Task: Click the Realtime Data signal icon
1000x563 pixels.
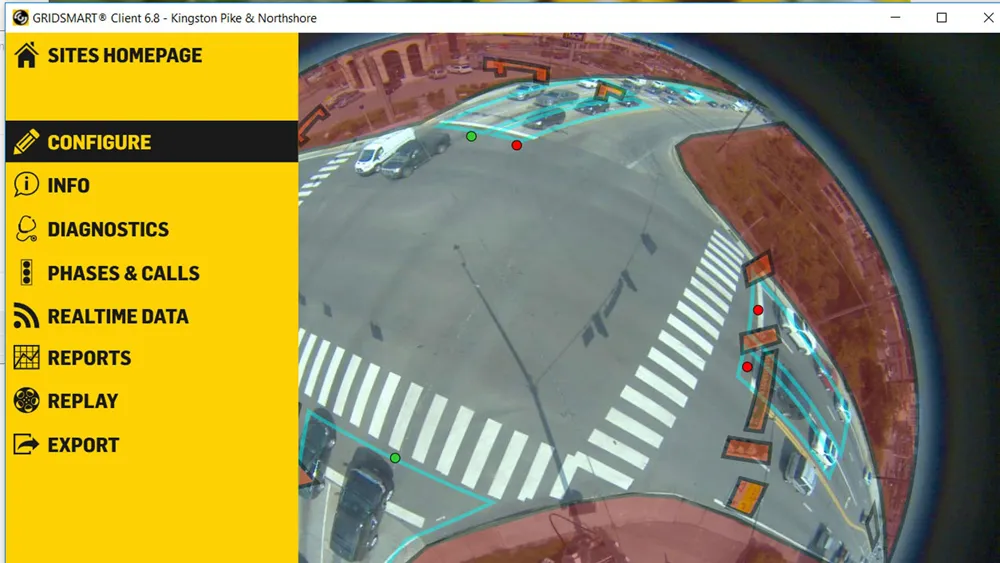Action: tap(26, 316)
